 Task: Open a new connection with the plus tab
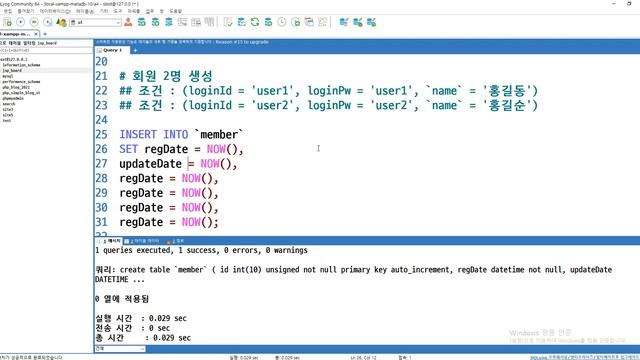click(45, 34)
